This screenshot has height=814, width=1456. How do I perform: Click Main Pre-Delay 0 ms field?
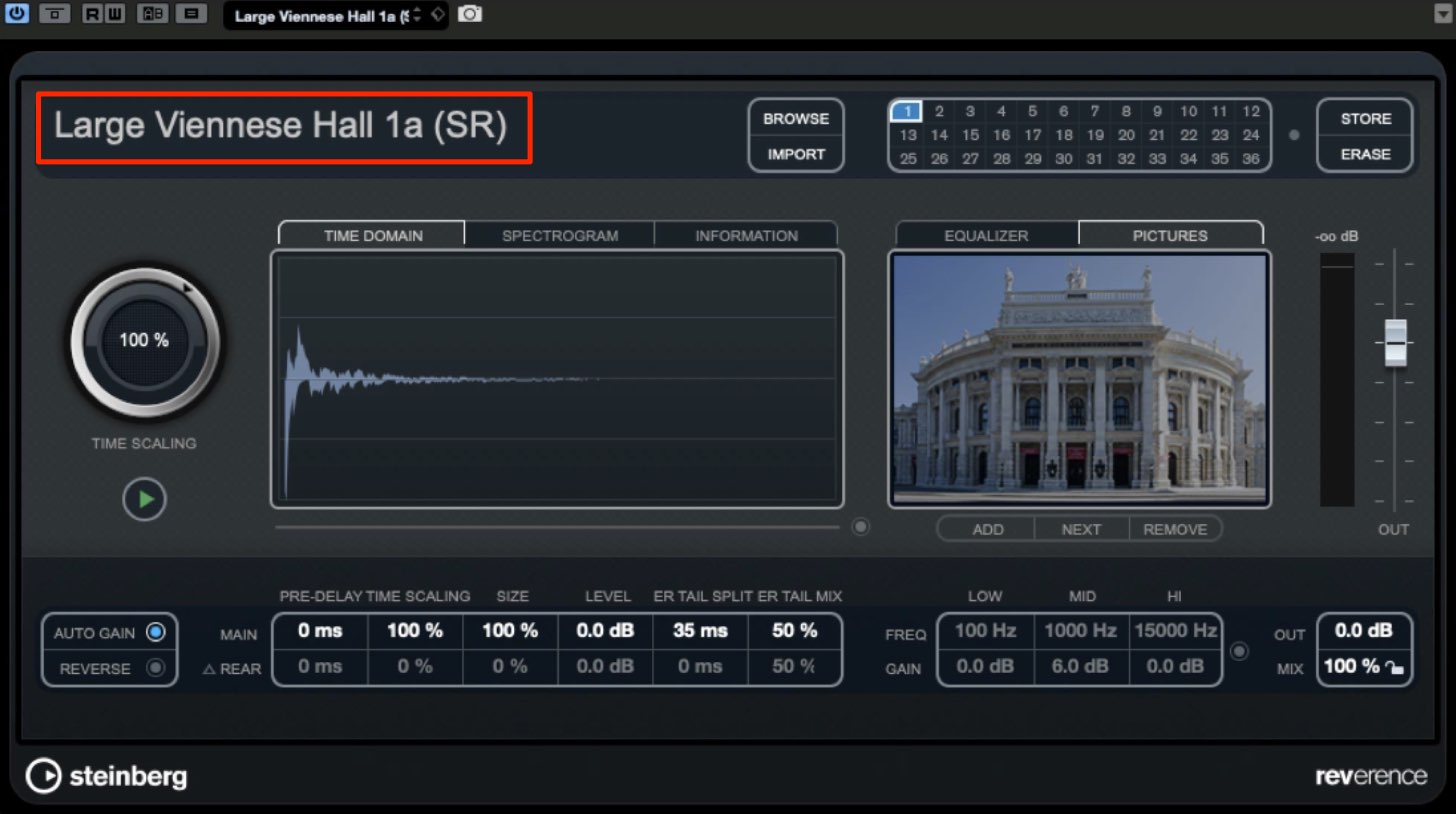(x=320, y=631)
